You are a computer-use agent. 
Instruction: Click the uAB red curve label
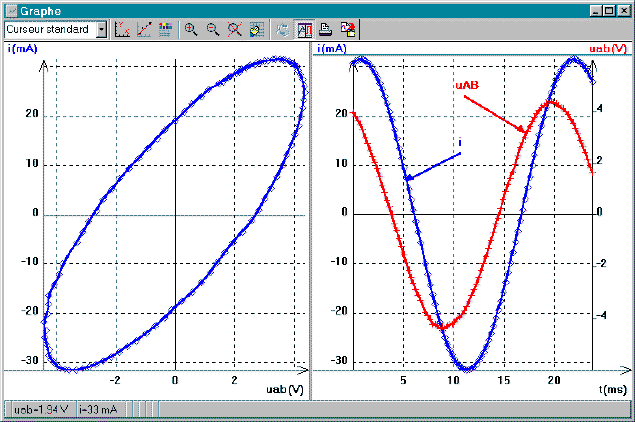(x=467, y=87)
